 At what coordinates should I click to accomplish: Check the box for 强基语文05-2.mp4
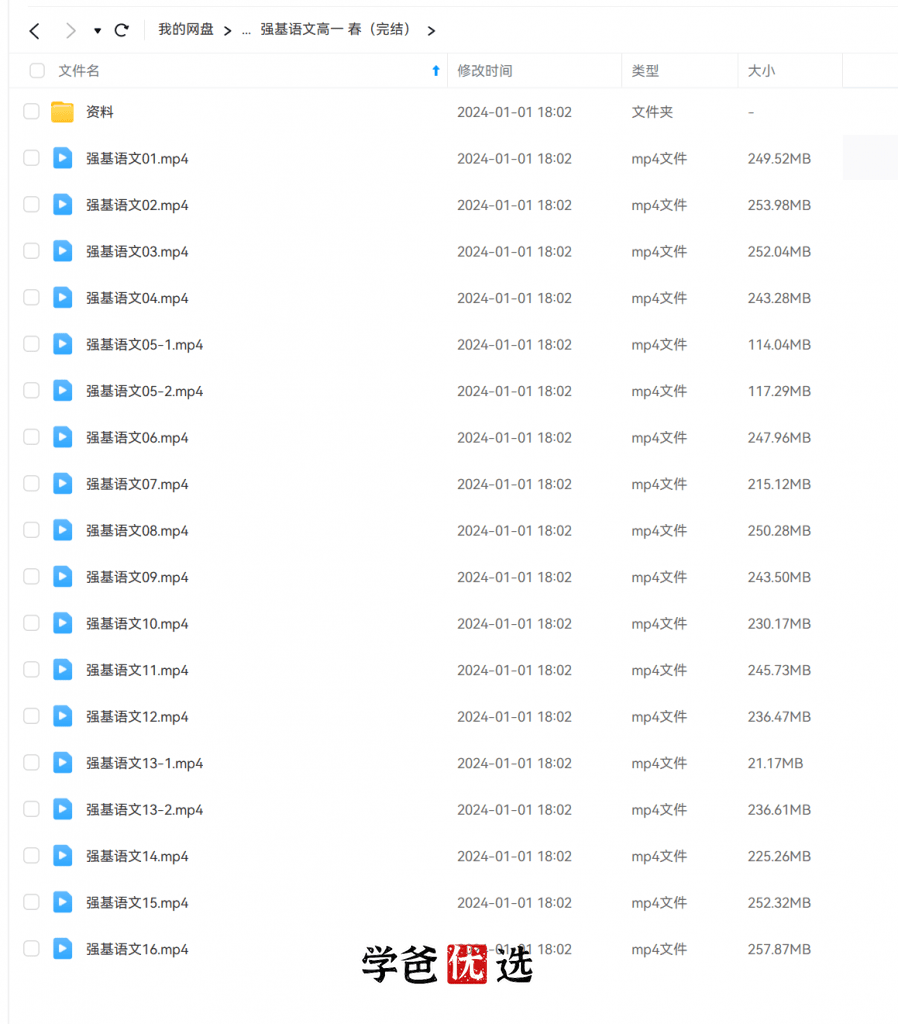coord(31,391)
